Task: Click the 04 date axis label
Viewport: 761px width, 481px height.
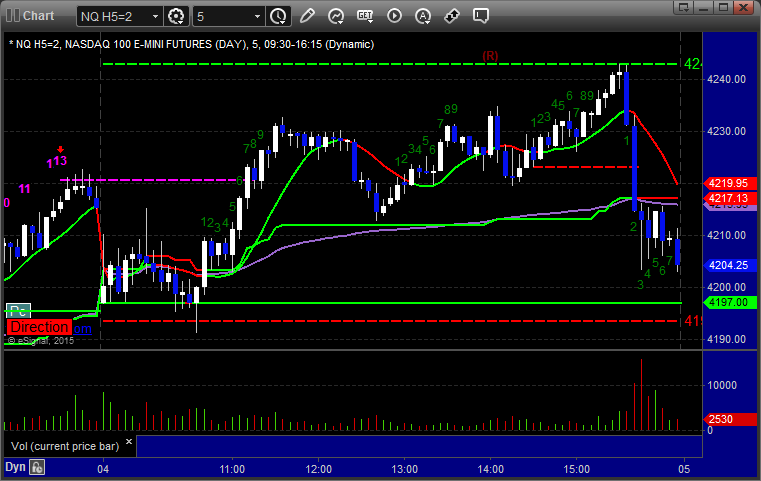Action: tap(103, 469)
